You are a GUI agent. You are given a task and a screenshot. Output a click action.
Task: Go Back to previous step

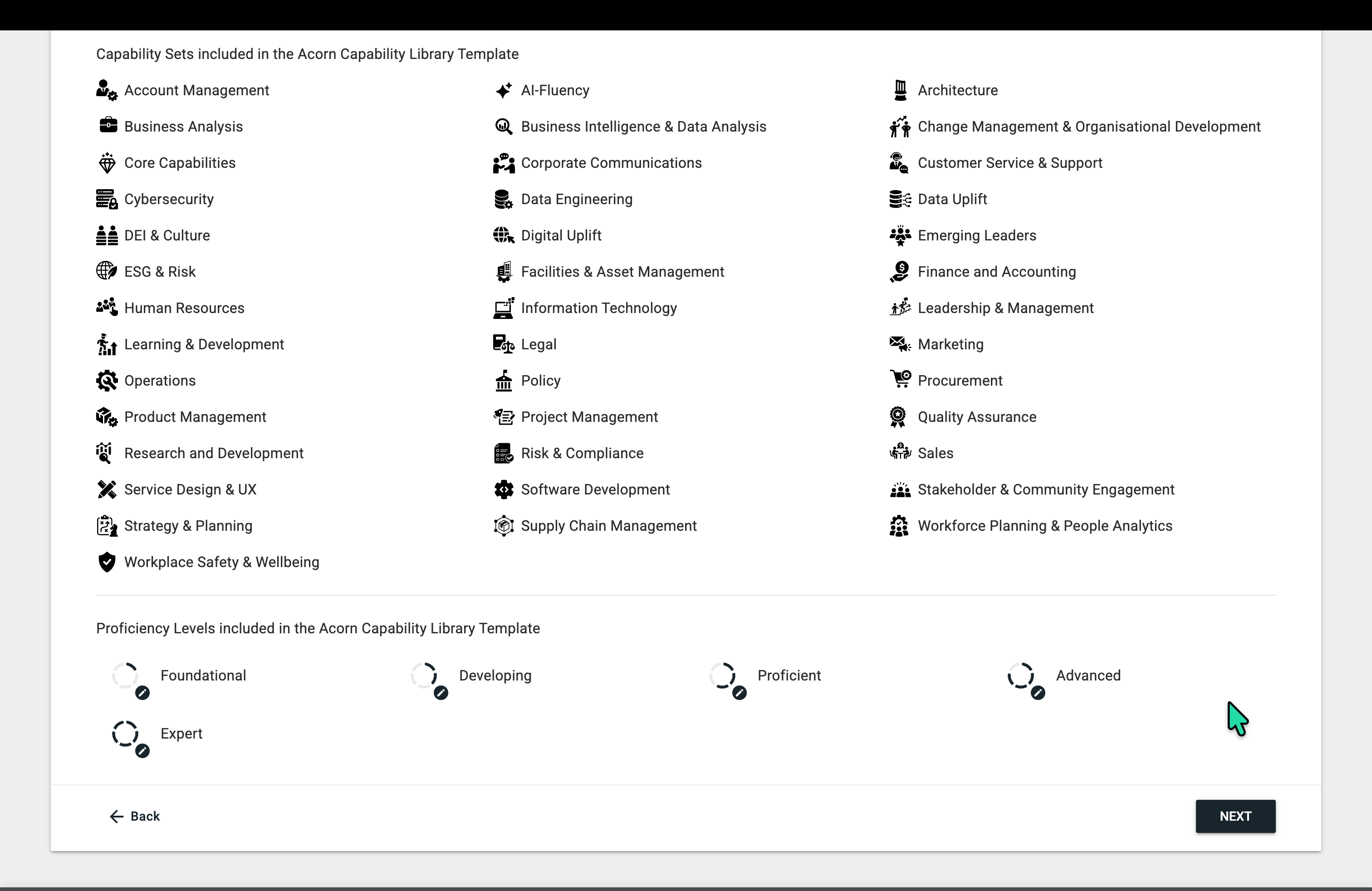135,816
